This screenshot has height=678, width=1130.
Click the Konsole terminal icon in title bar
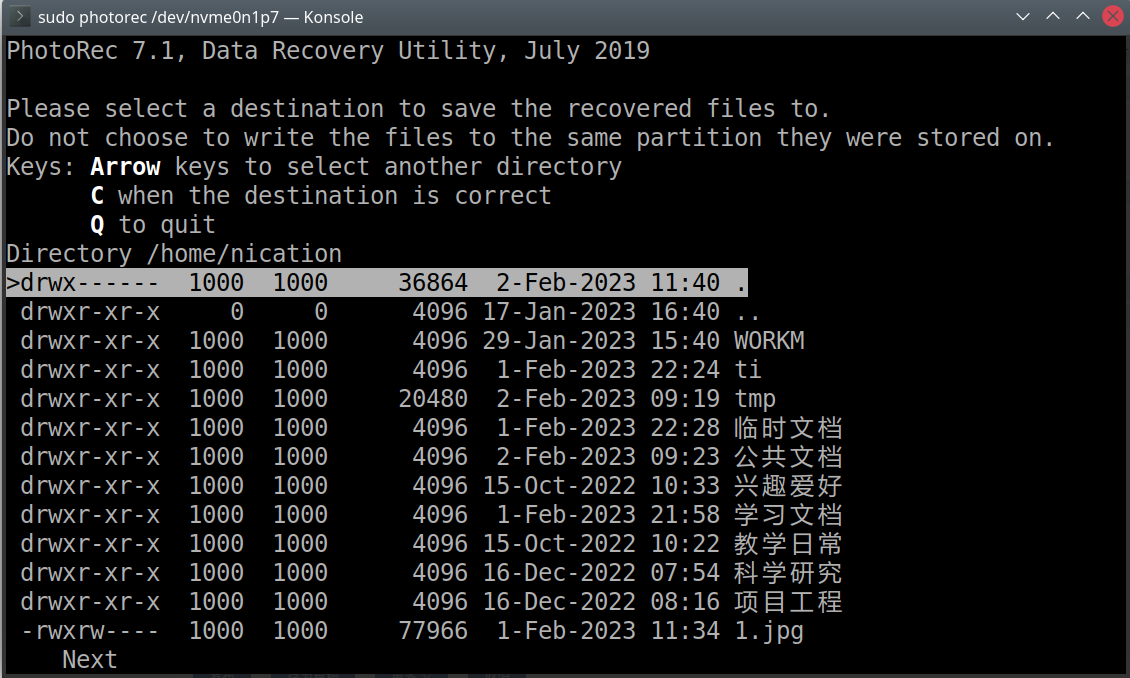click(19, 17)
